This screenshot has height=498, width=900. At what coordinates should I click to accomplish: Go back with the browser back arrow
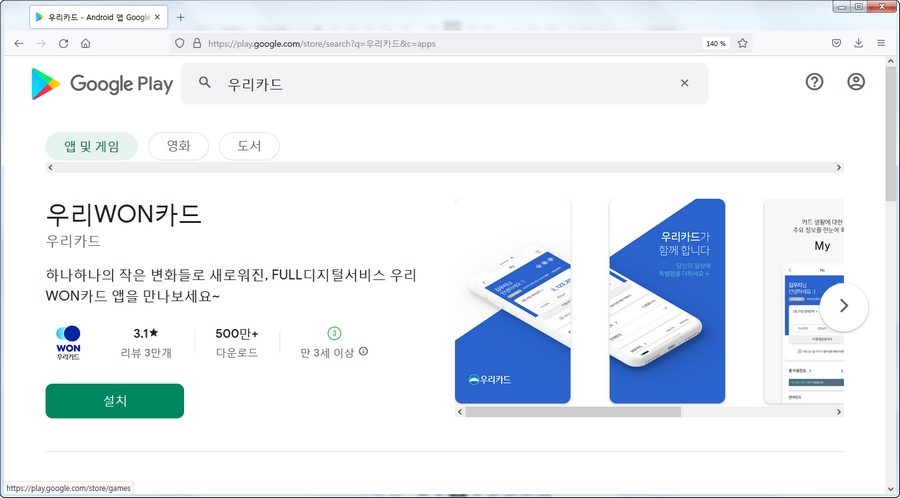pyautogui.click(x=19, y=44)
